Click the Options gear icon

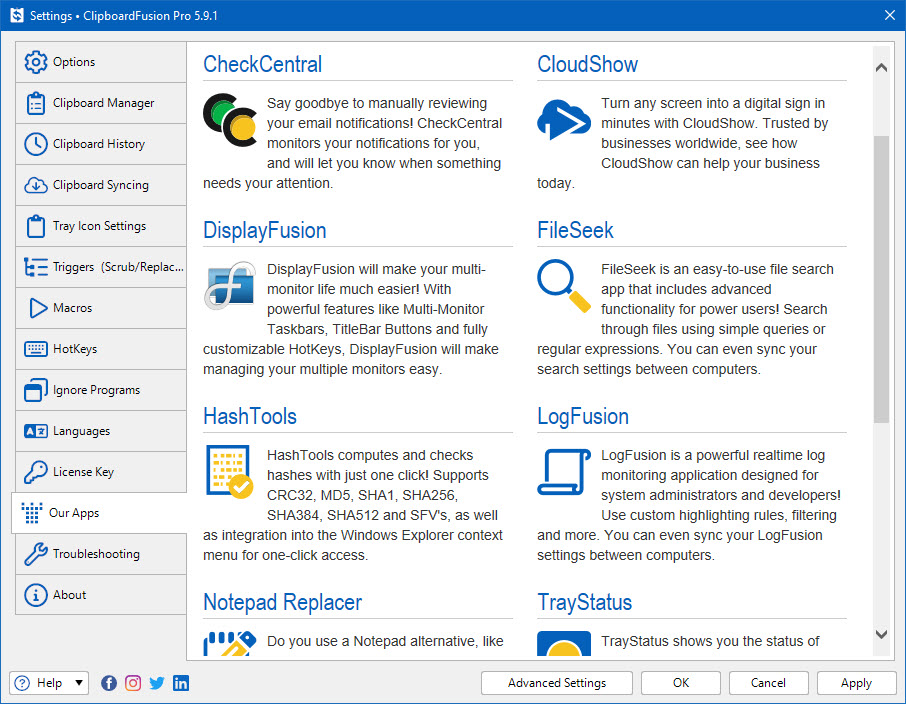pyautogui.click(x=36, y=62)
